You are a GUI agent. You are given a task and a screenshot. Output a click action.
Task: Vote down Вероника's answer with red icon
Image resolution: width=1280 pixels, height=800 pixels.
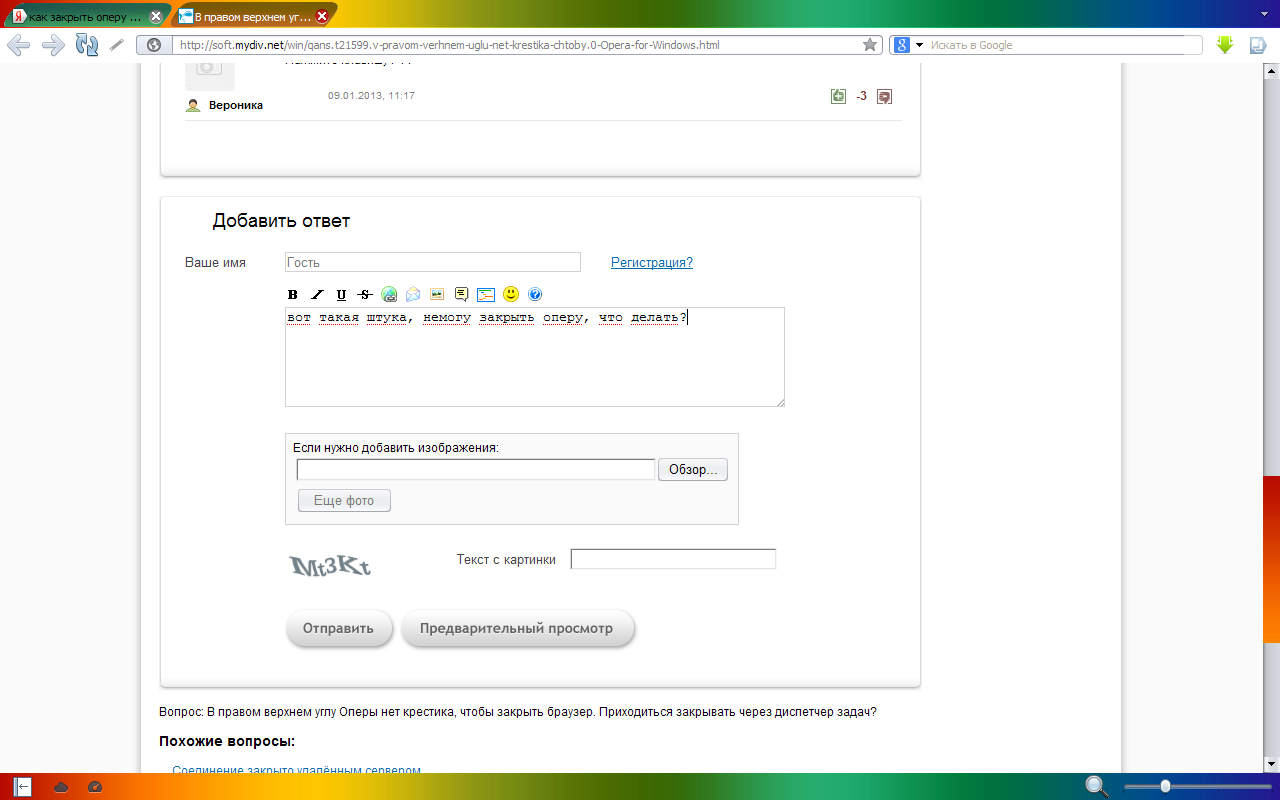(884, 96)
